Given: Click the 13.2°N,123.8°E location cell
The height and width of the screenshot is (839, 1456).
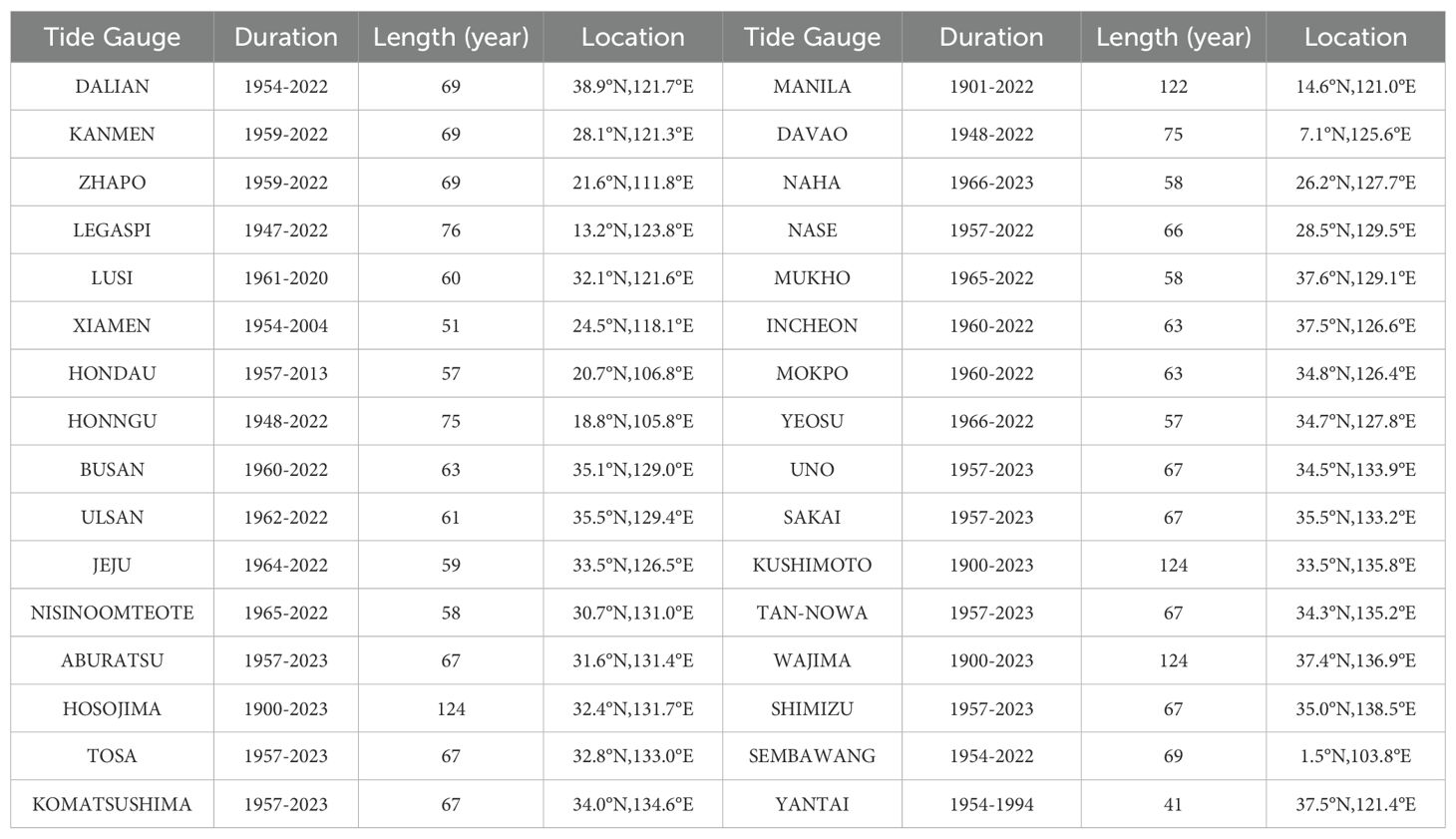Looking at the screenshot, I should coord(633,230).
